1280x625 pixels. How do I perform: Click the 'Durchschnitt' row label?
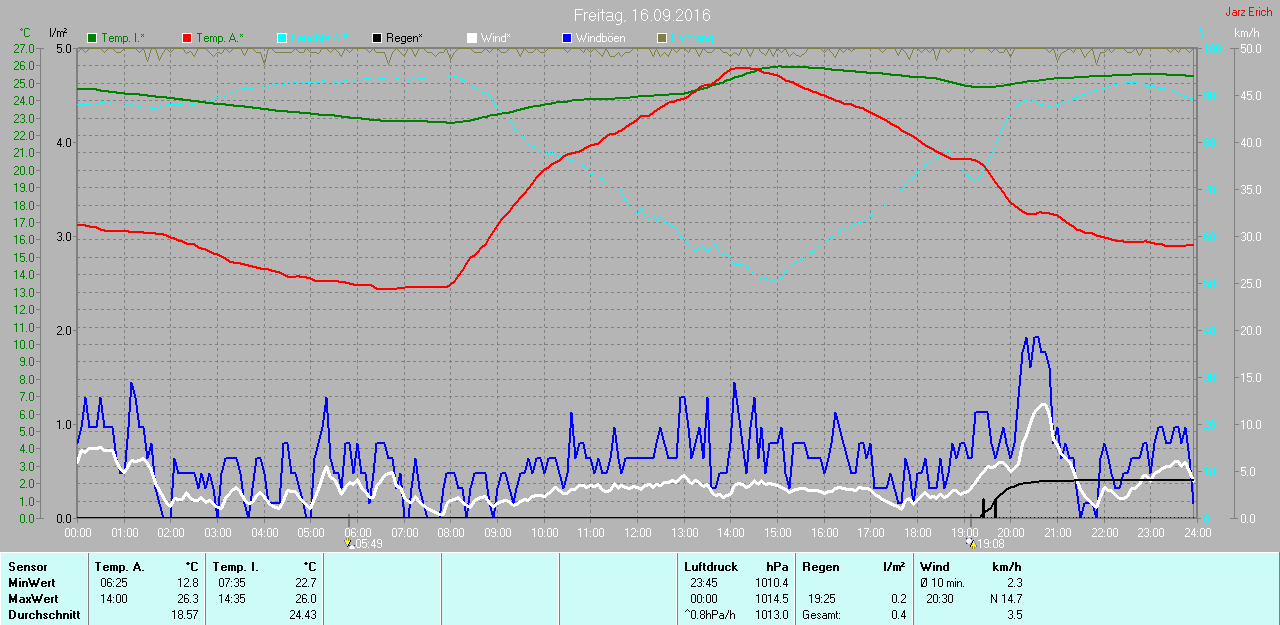[x=44, y=615]
